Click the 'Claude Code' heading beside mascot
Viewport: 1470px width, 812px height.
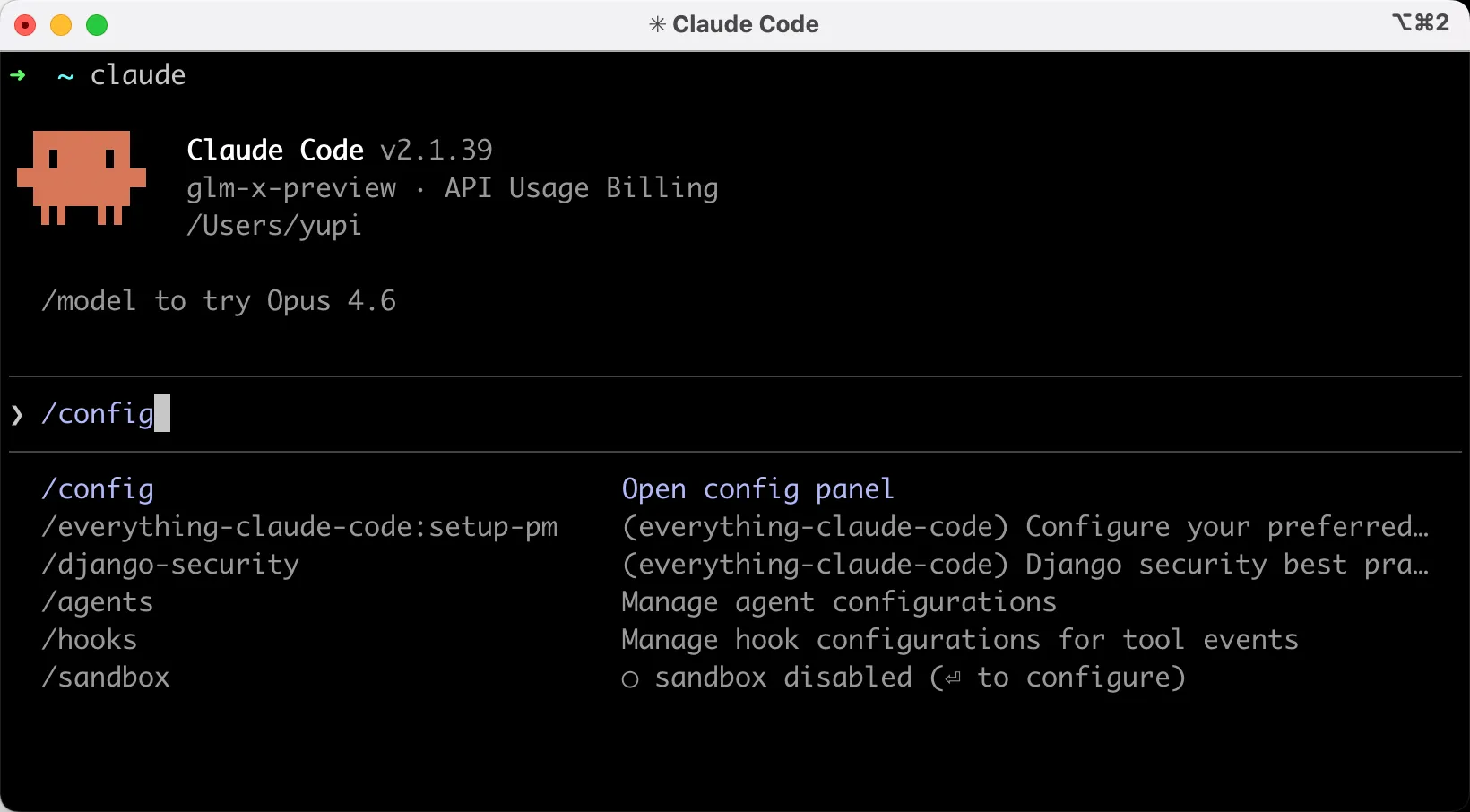point(275,150)
